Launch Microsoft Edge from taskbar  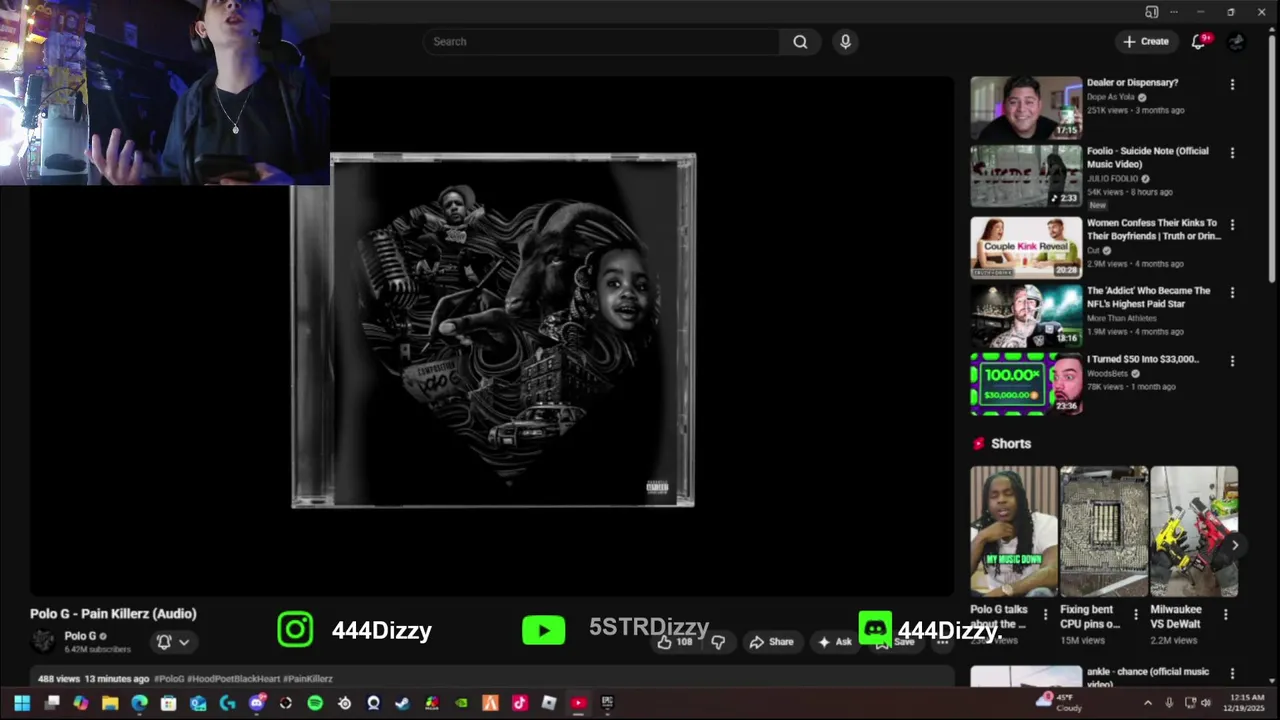click(139, 703)
